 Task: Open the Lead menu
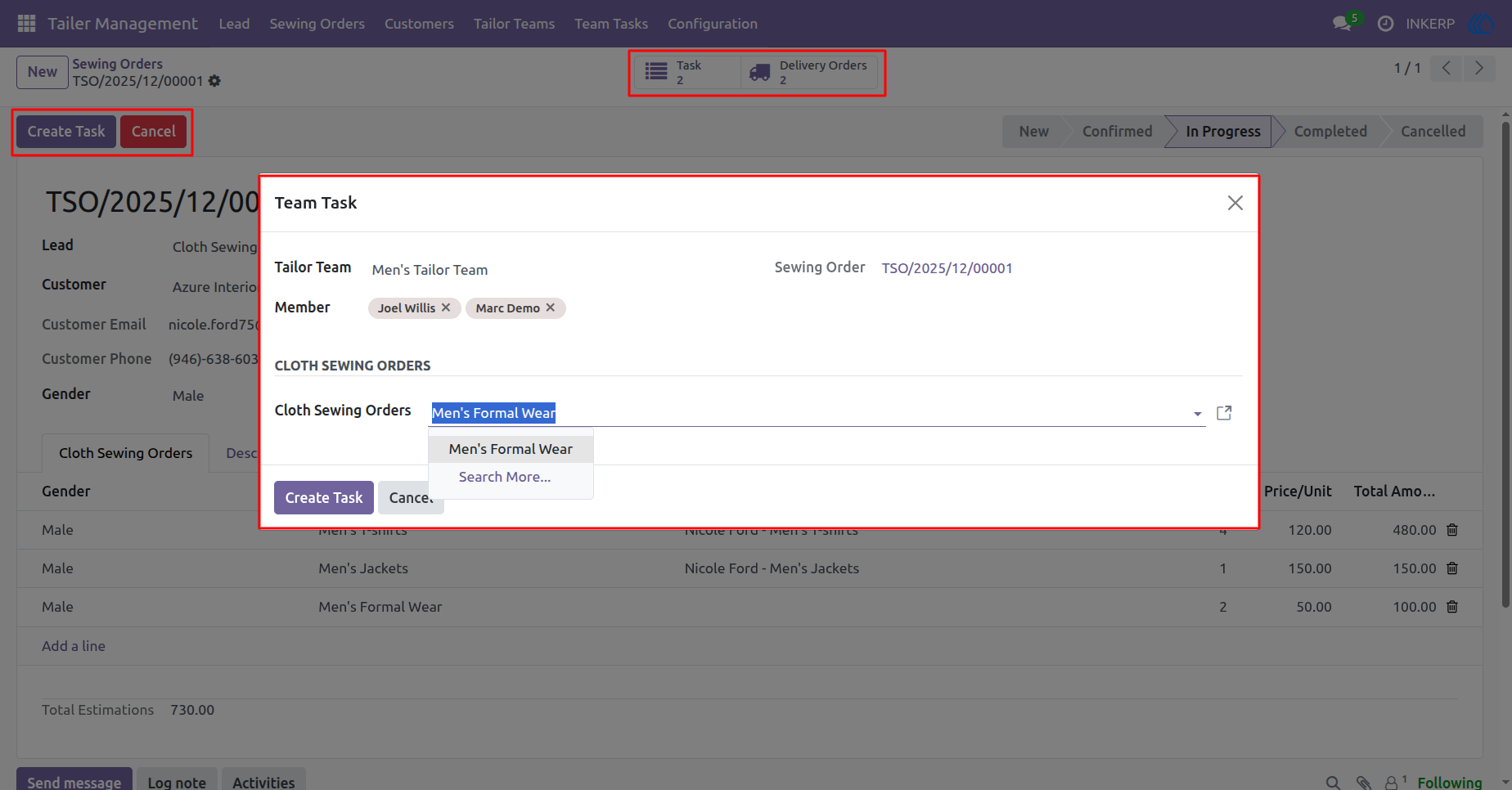234,24
